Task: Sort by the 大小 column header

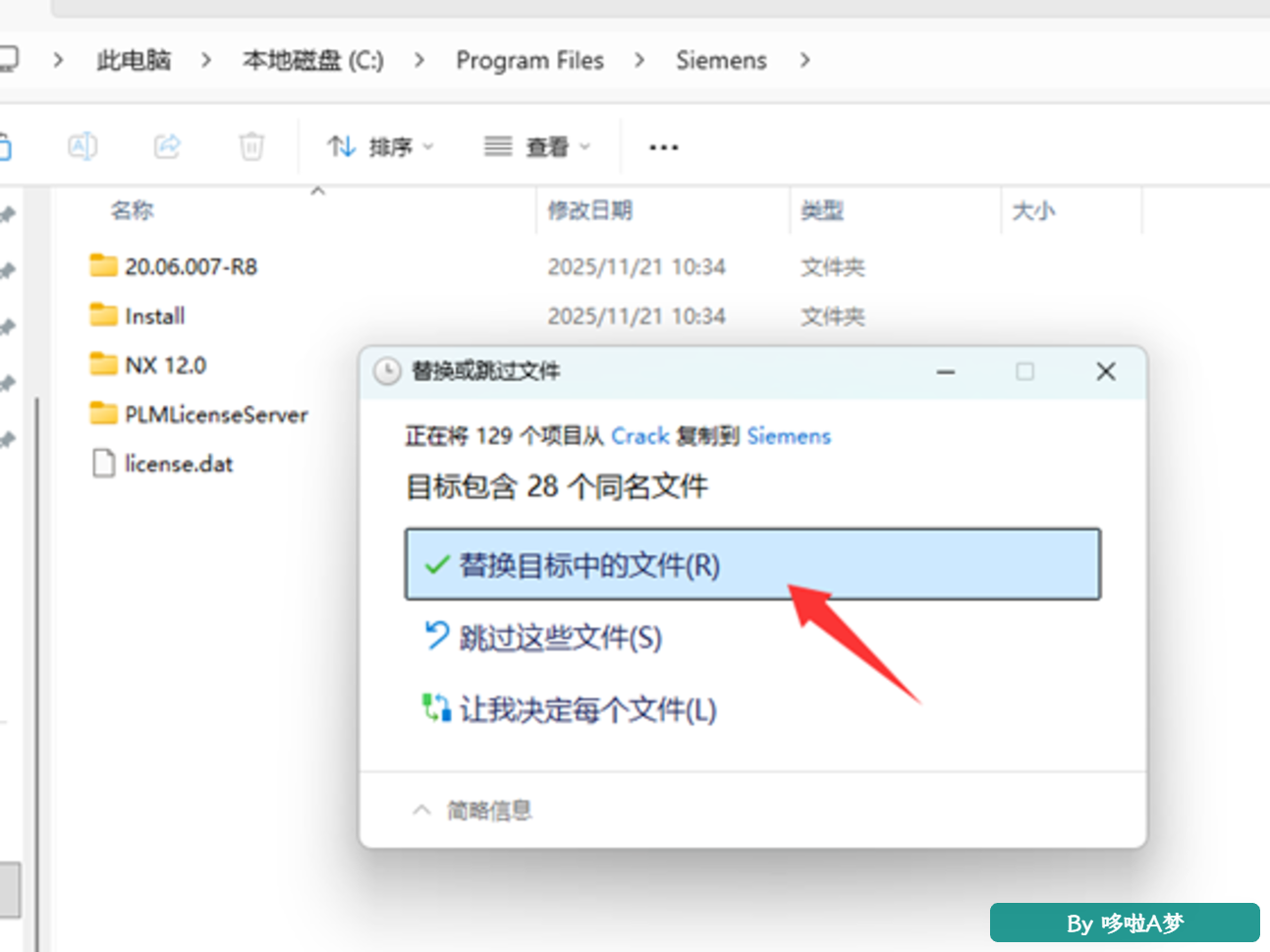Action: 1033,210
